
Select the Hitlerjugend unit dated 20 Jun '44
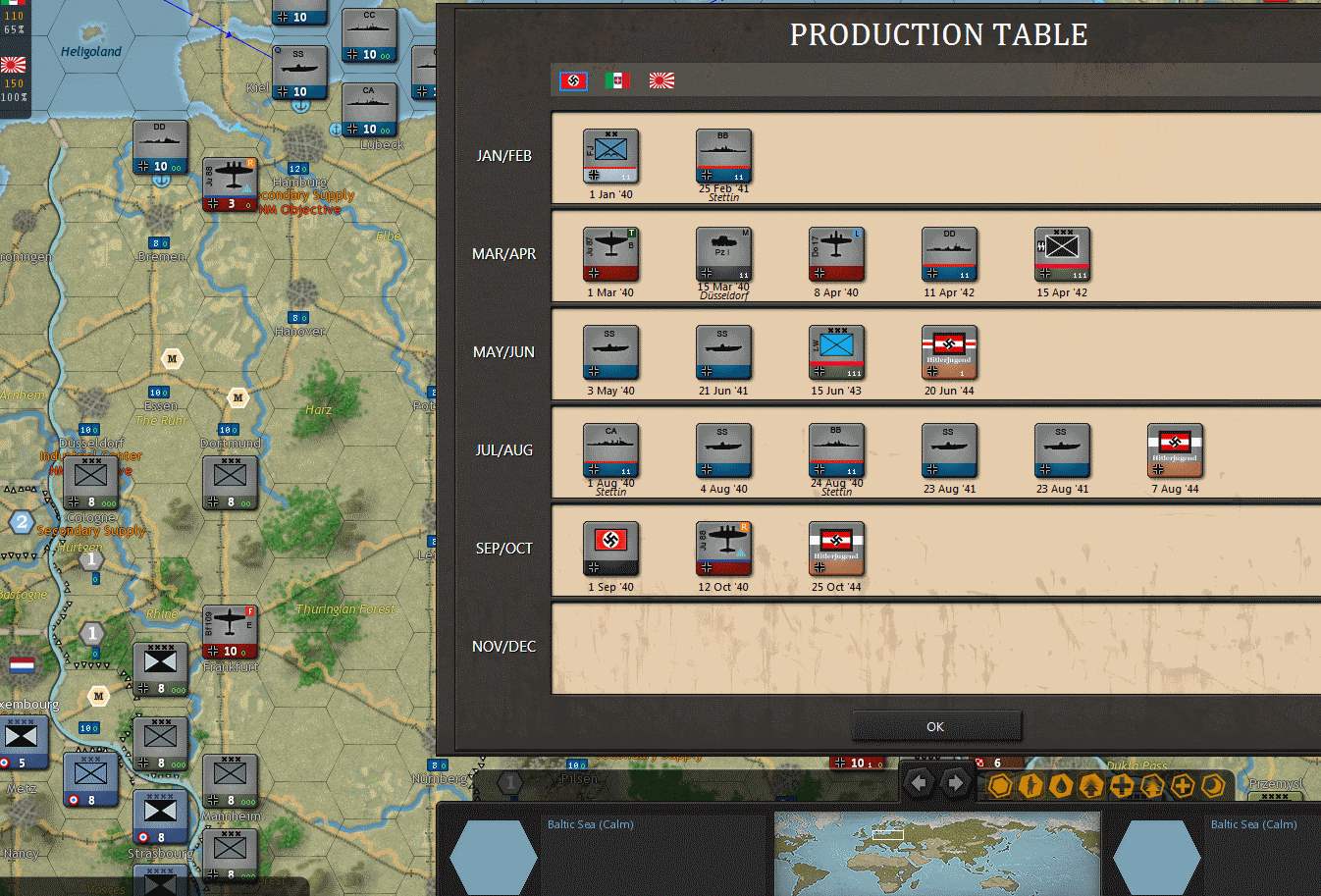click(949, 353)
